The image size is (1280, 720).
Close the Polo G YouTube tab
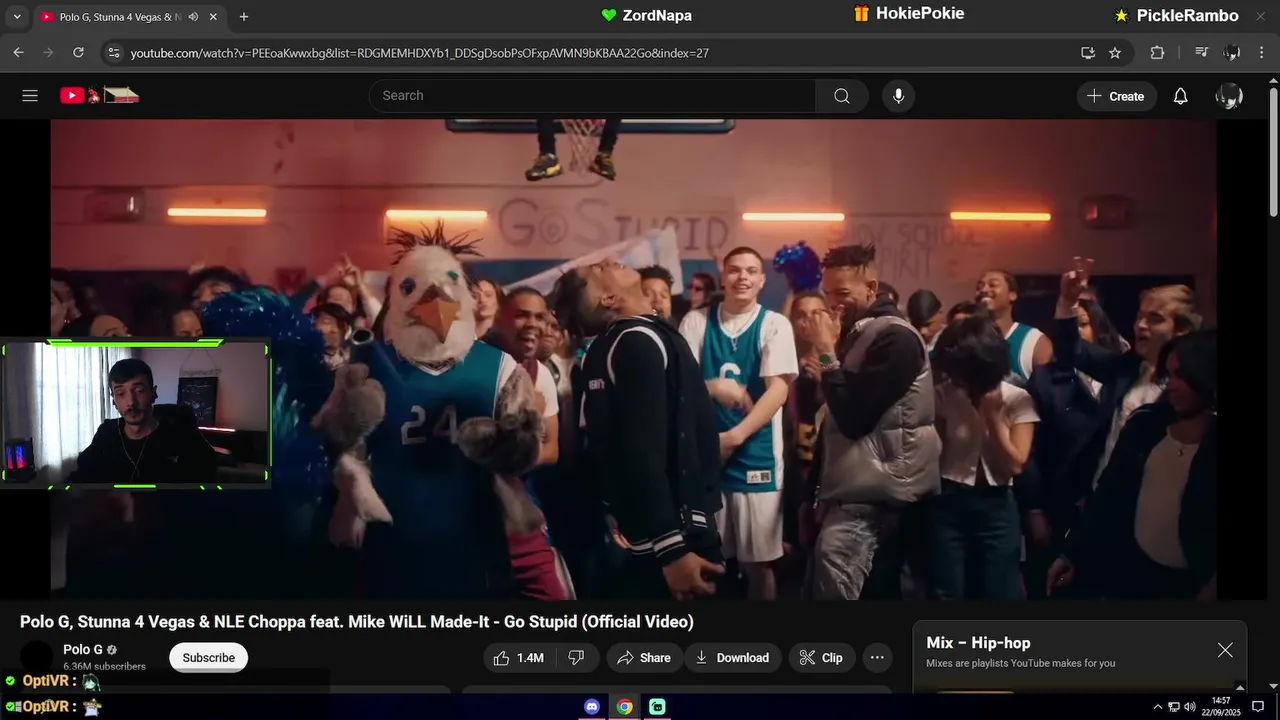[x=213, y=17]
